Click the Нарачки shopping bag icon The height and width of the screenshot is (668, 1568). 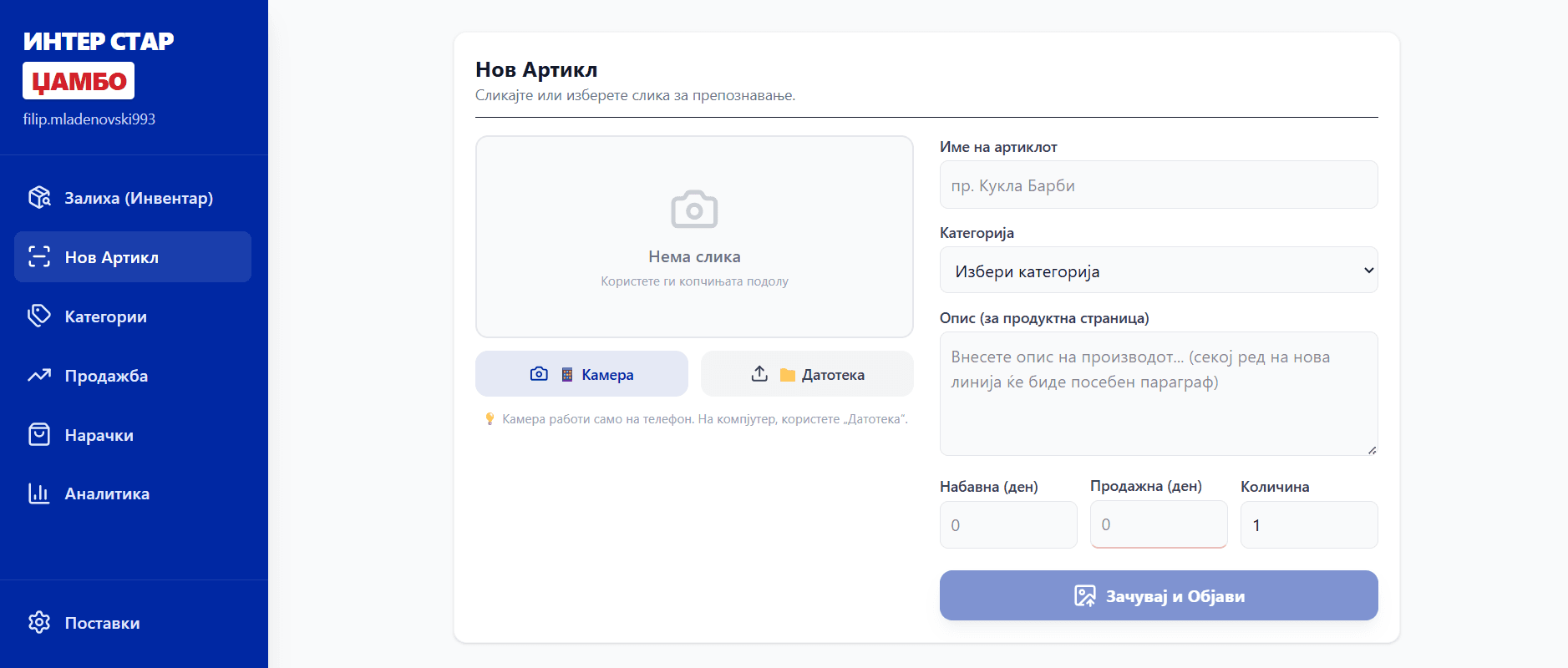point(39,434)
